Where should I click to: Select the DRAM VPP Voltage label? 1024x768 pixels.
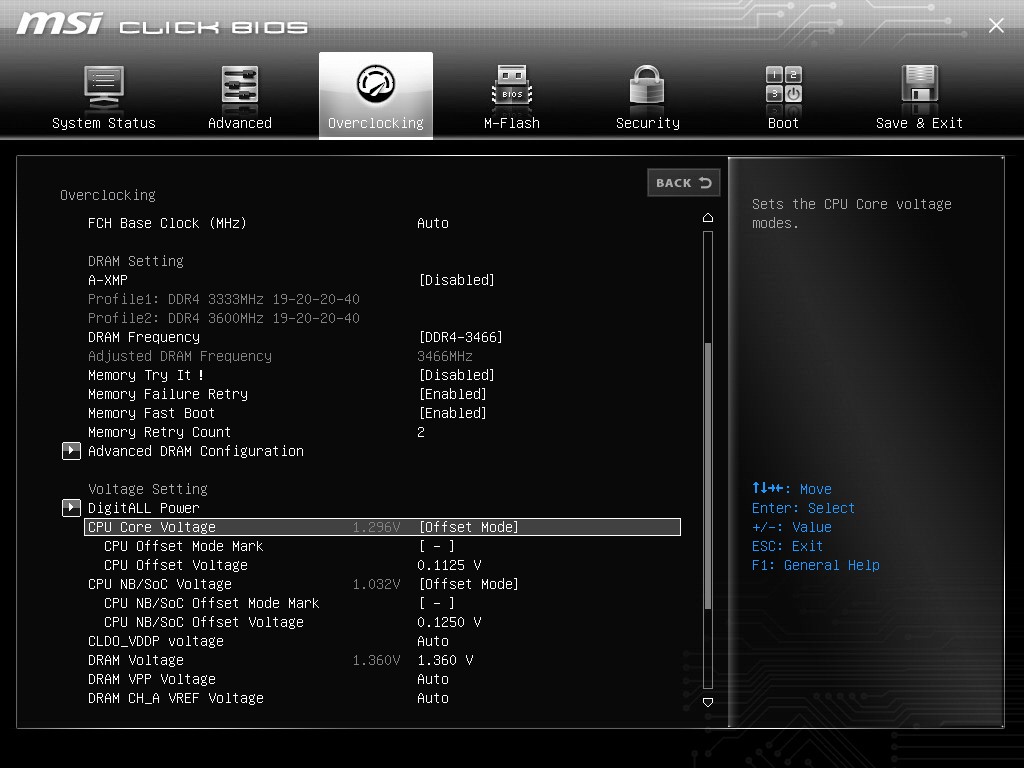152,679
